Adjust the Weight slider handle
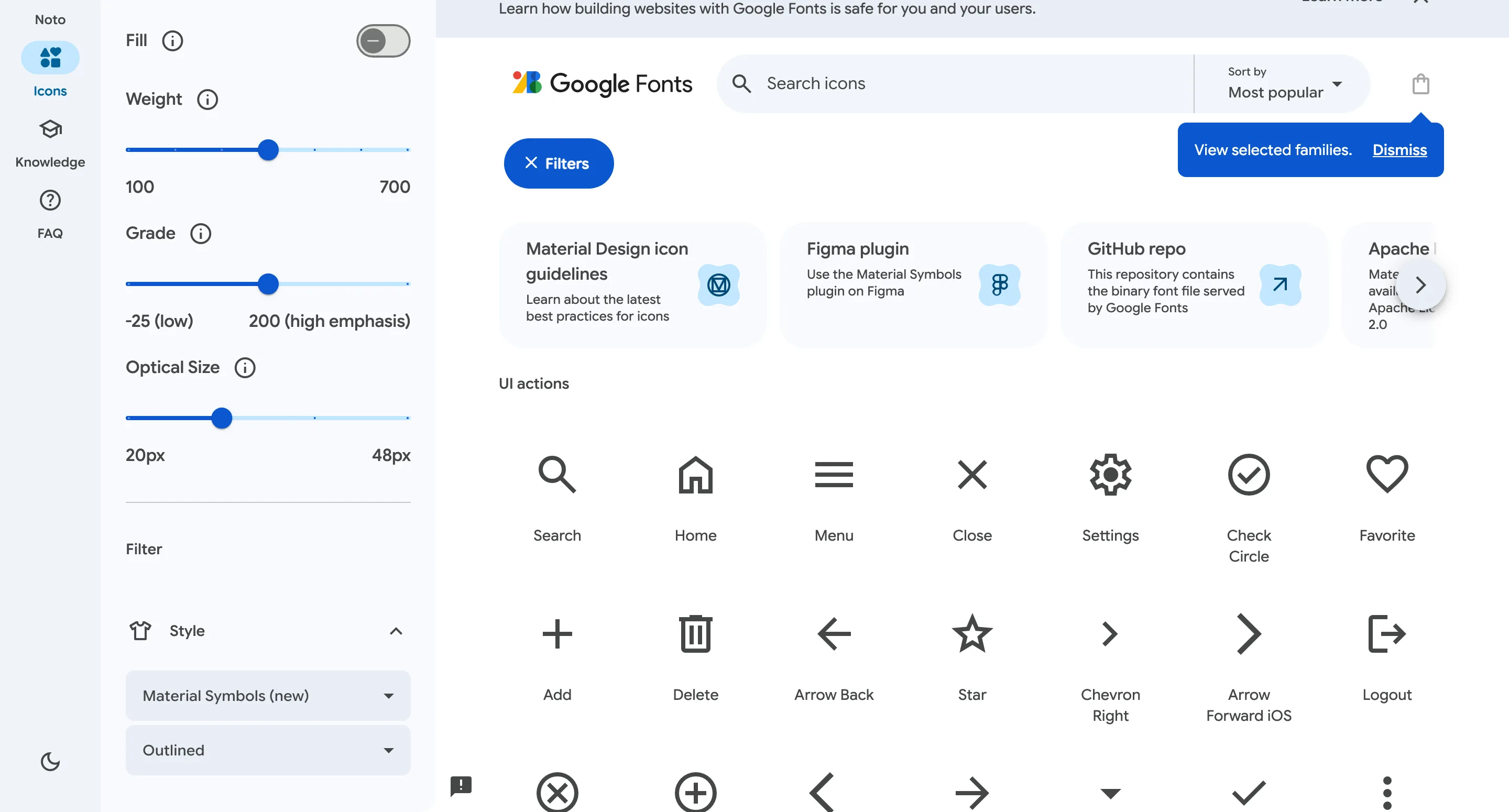 268,149
